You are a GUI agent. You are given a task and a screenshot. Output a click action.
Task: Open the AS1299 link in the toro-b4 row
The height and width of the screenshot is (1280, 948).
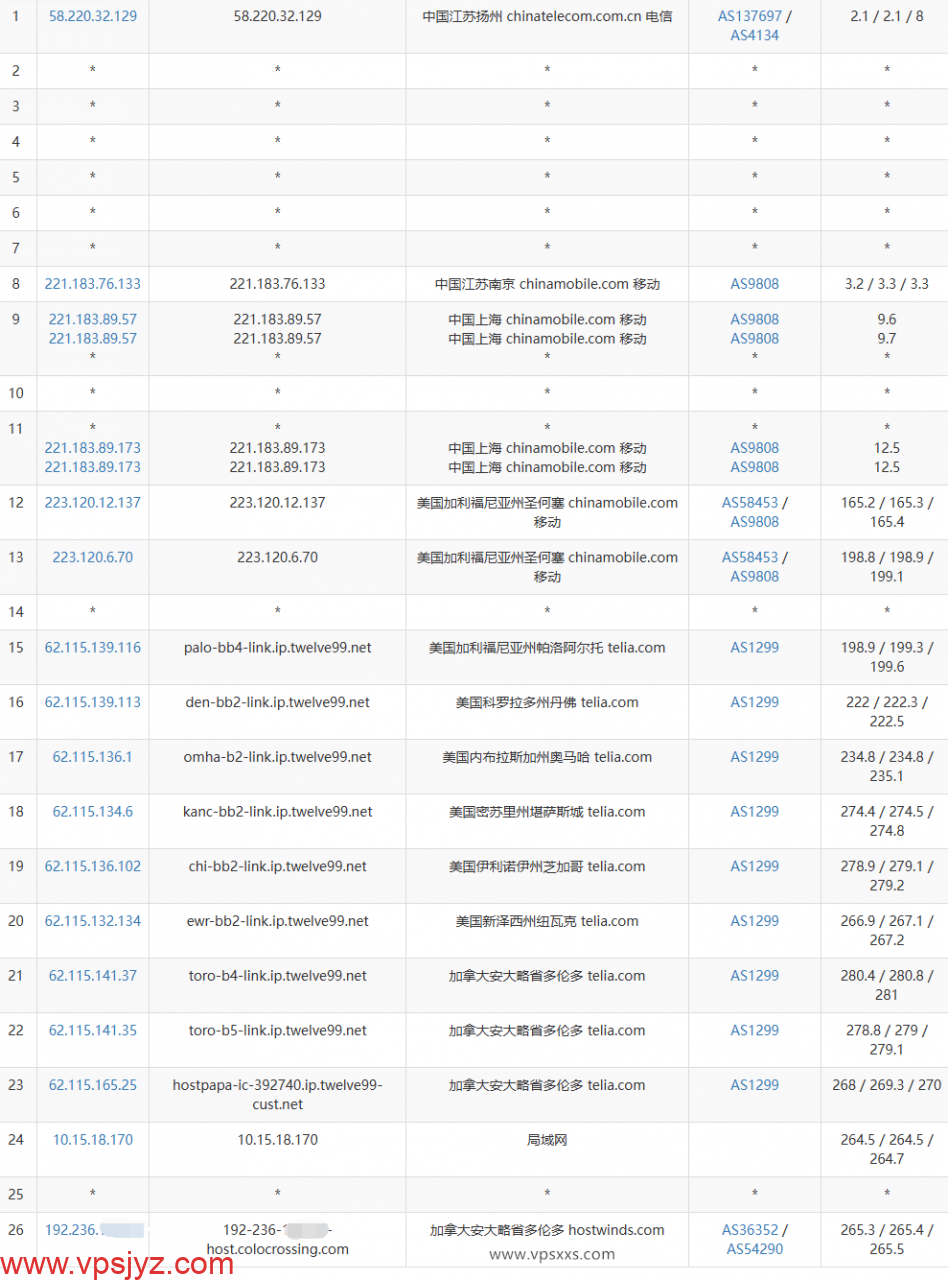[754, 976]
